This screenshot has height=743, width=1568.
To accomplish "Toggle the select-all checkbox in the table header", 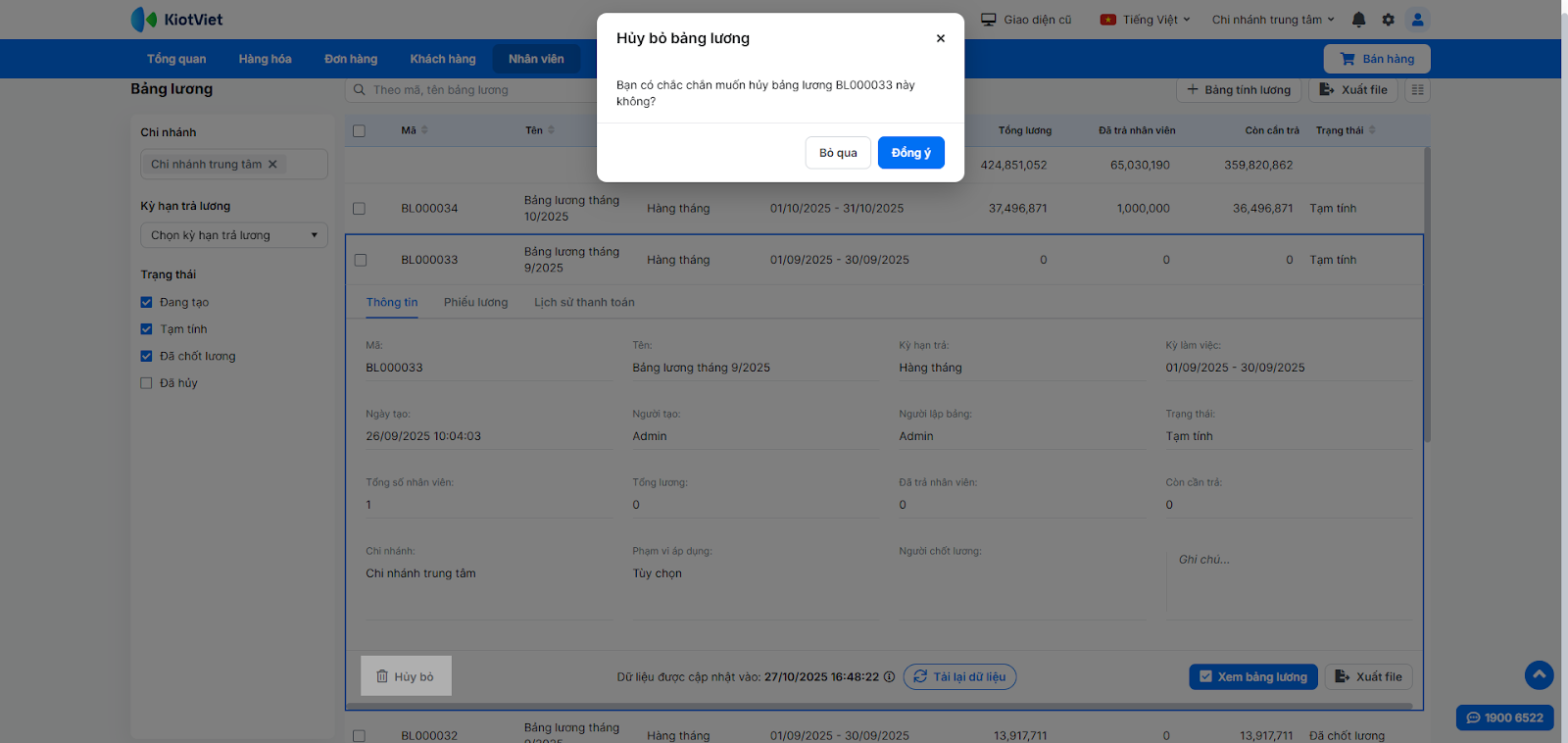I will tap(359, 131).
